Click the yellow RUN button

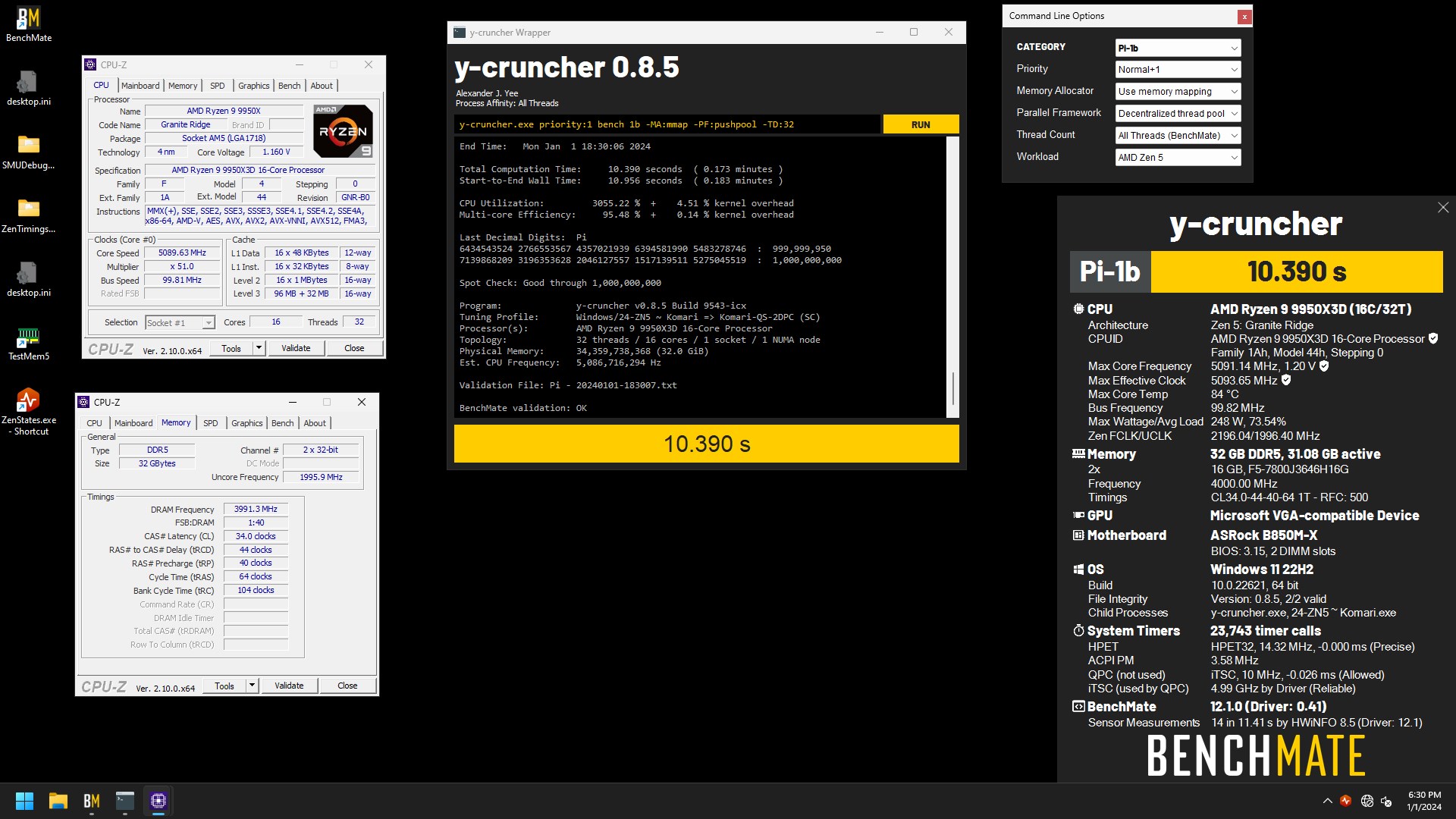pos(921,124)
